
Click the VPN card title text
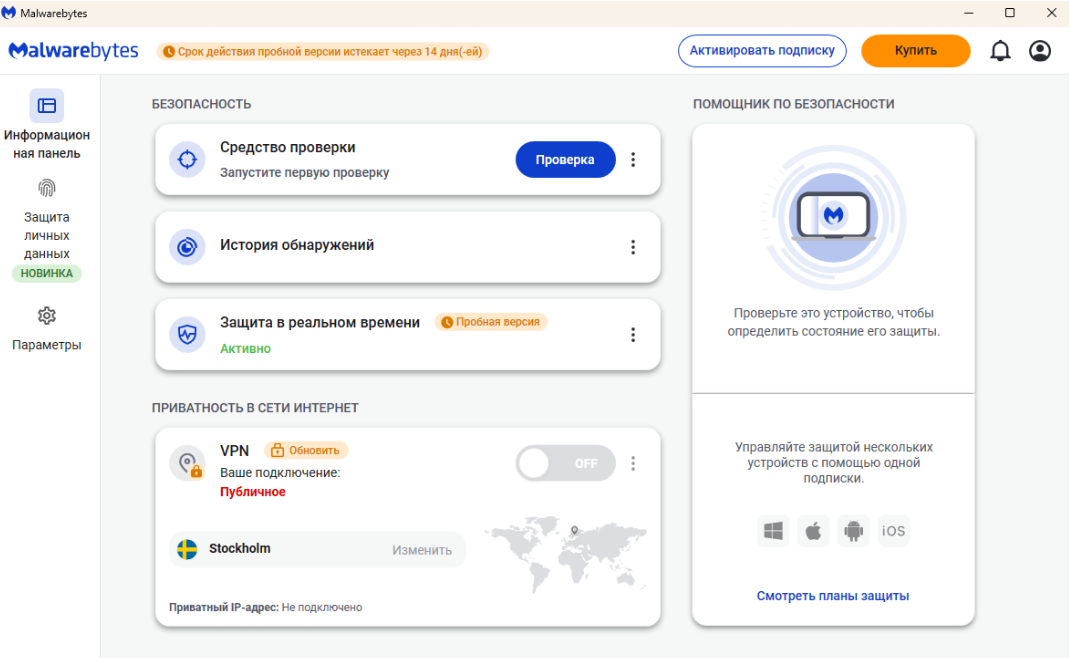pyautogui.click(x=234, y=450)
